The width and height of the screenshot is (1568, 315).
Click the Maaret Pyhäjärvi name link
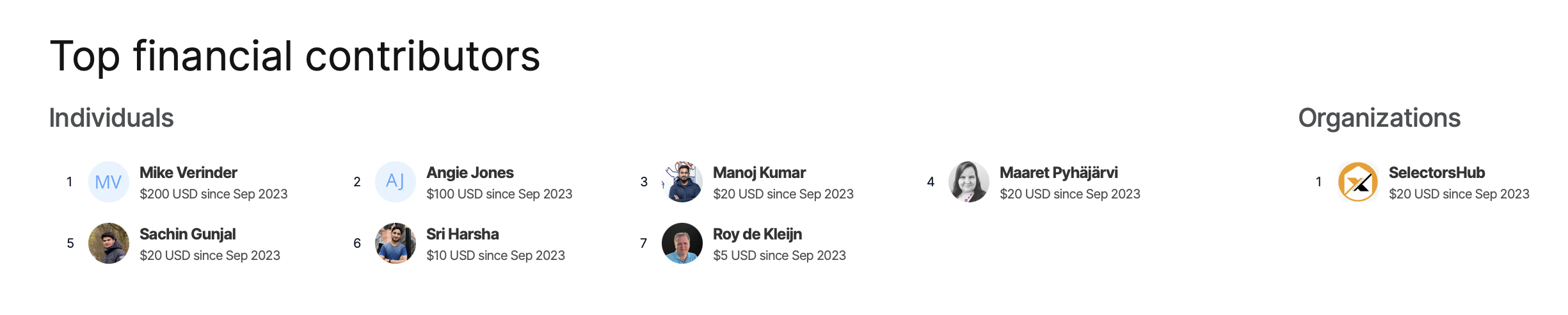pyautogui.click(x=1059, y=173)
